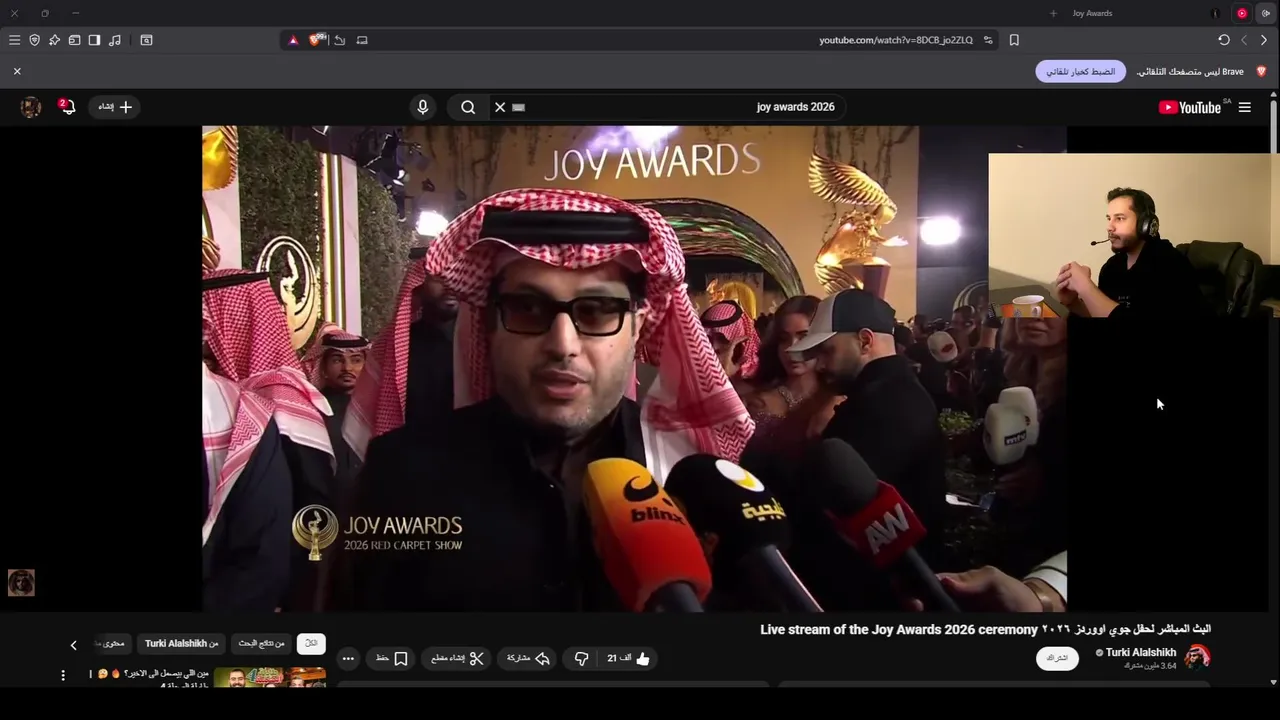Image resolution: width=1280 pixels, height=720 pixels.
Task: Toggle the browser sidebar panel icon
Action: click(94, 40)
